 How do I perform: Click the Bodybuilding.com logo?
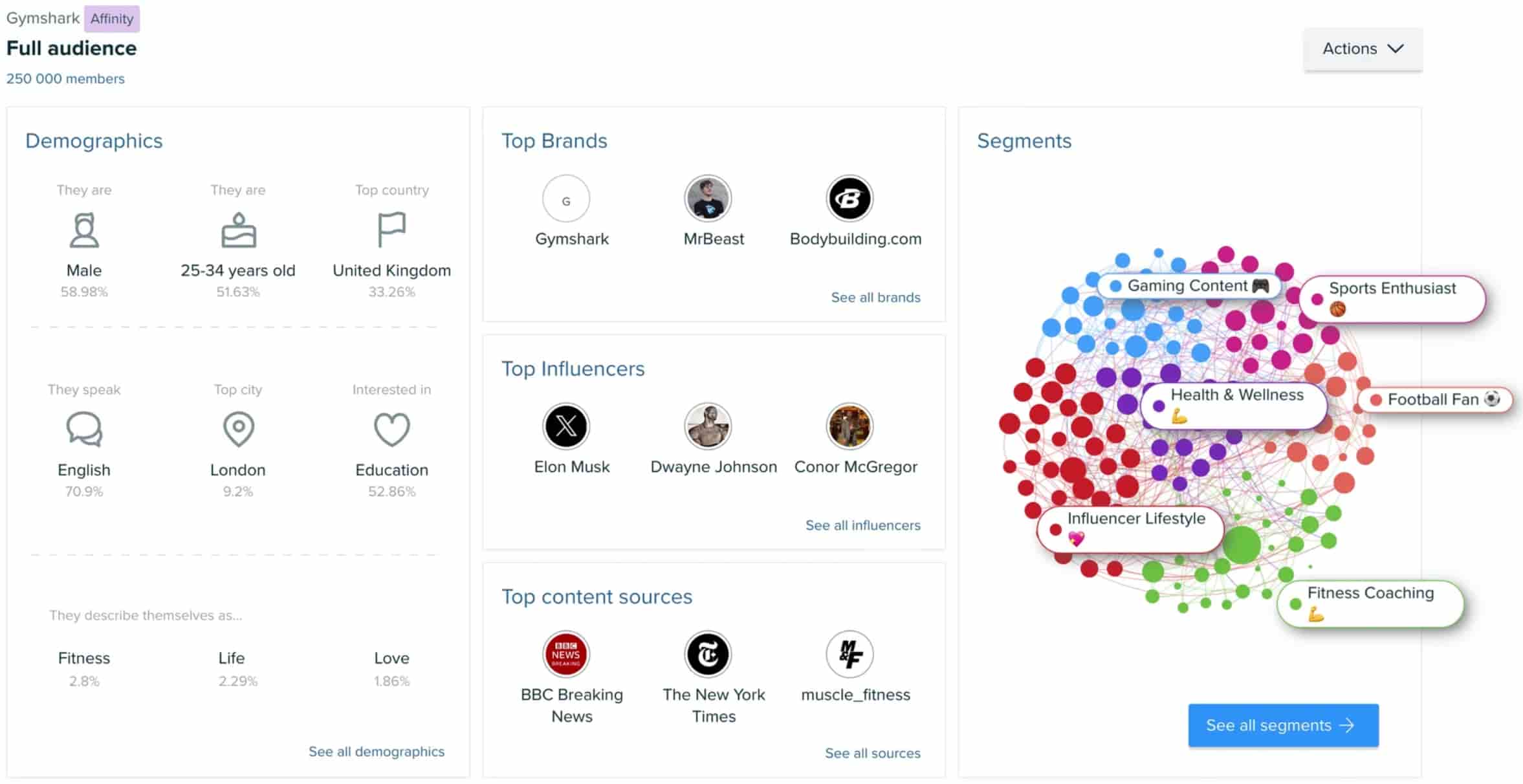pyautogui.click(x=849, y=199)
